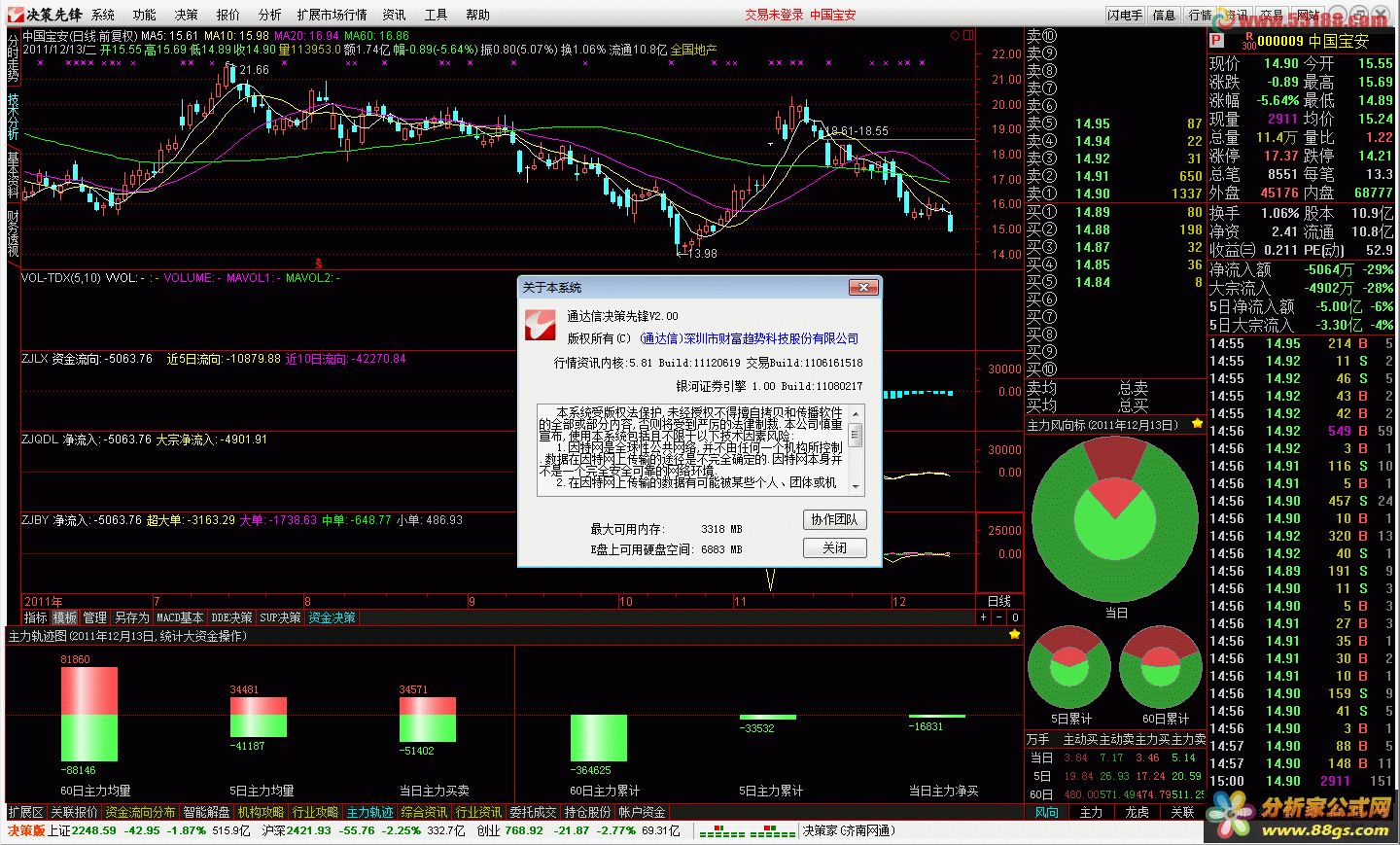Click the 信息 toolbar button
The image size is (1400, 845).
[1164, 15]
